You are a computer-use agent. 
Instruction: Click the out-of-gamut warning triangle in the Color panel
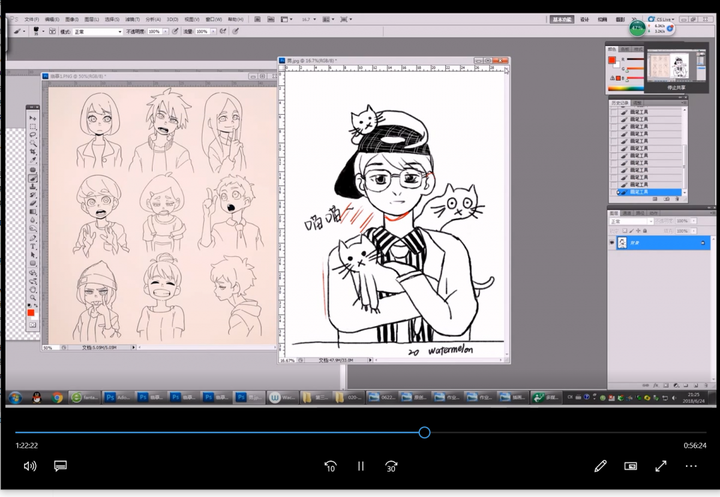coord(613,78)
